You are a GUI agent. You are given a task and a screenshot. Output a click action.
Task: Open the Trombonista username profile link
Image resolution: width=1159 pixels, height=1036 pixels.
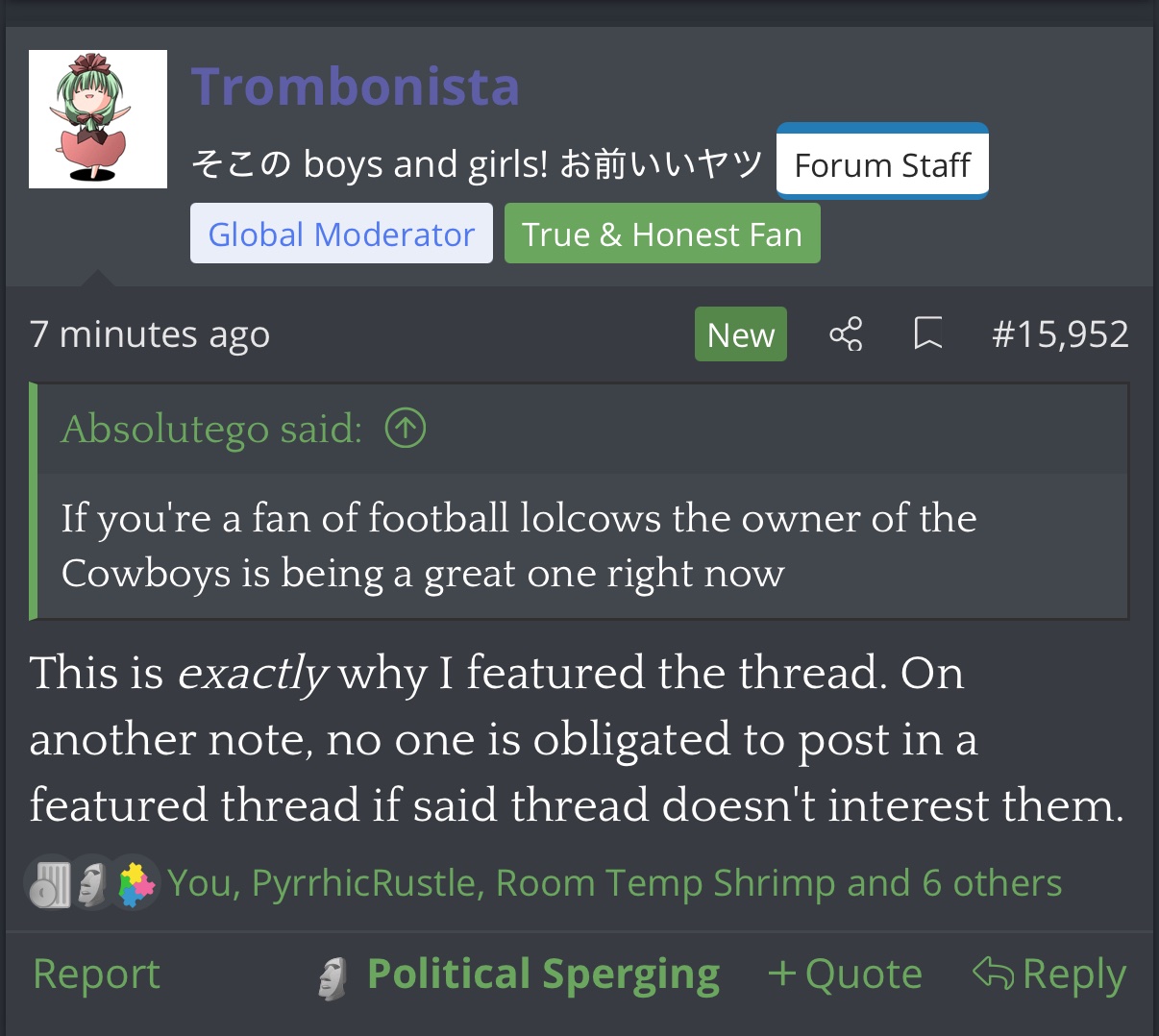(355, 86)
